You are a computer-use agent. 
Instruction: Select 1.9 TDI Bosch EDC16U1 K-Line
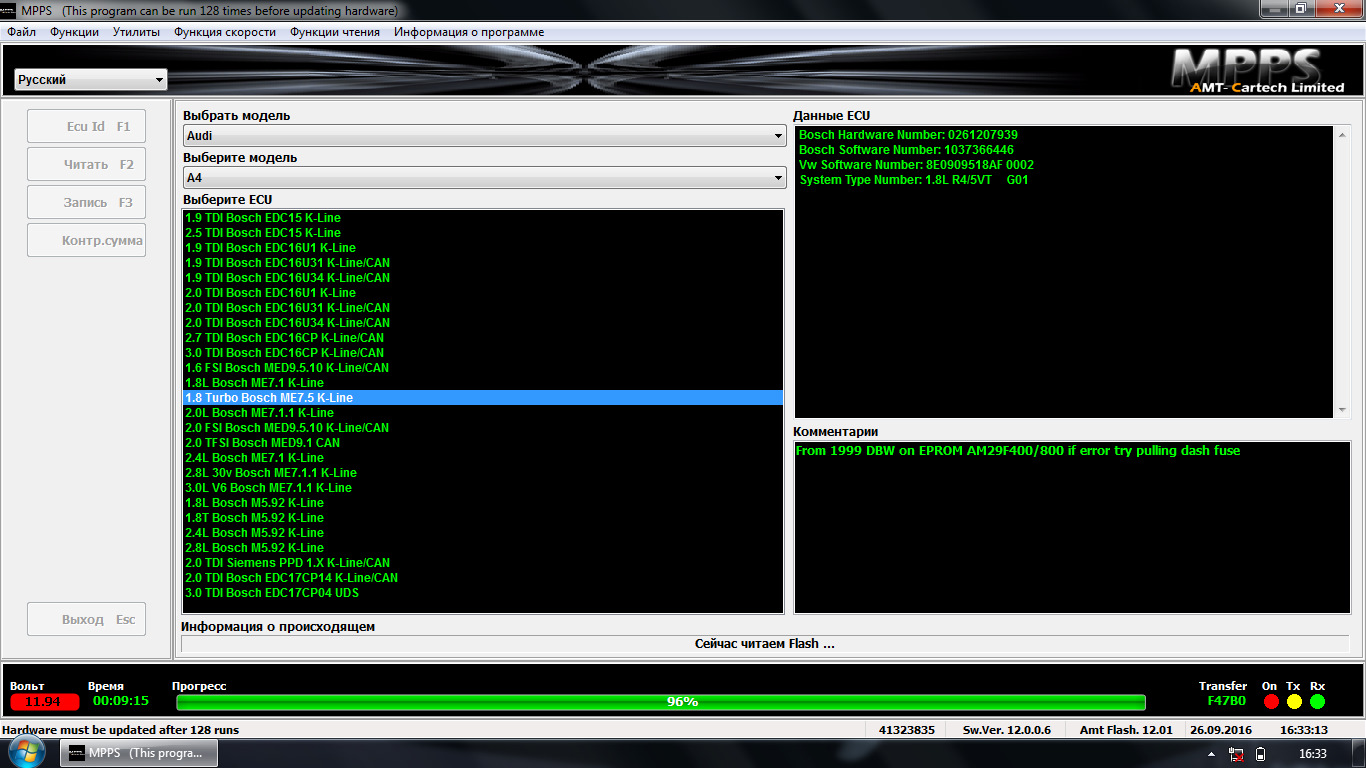483,248
